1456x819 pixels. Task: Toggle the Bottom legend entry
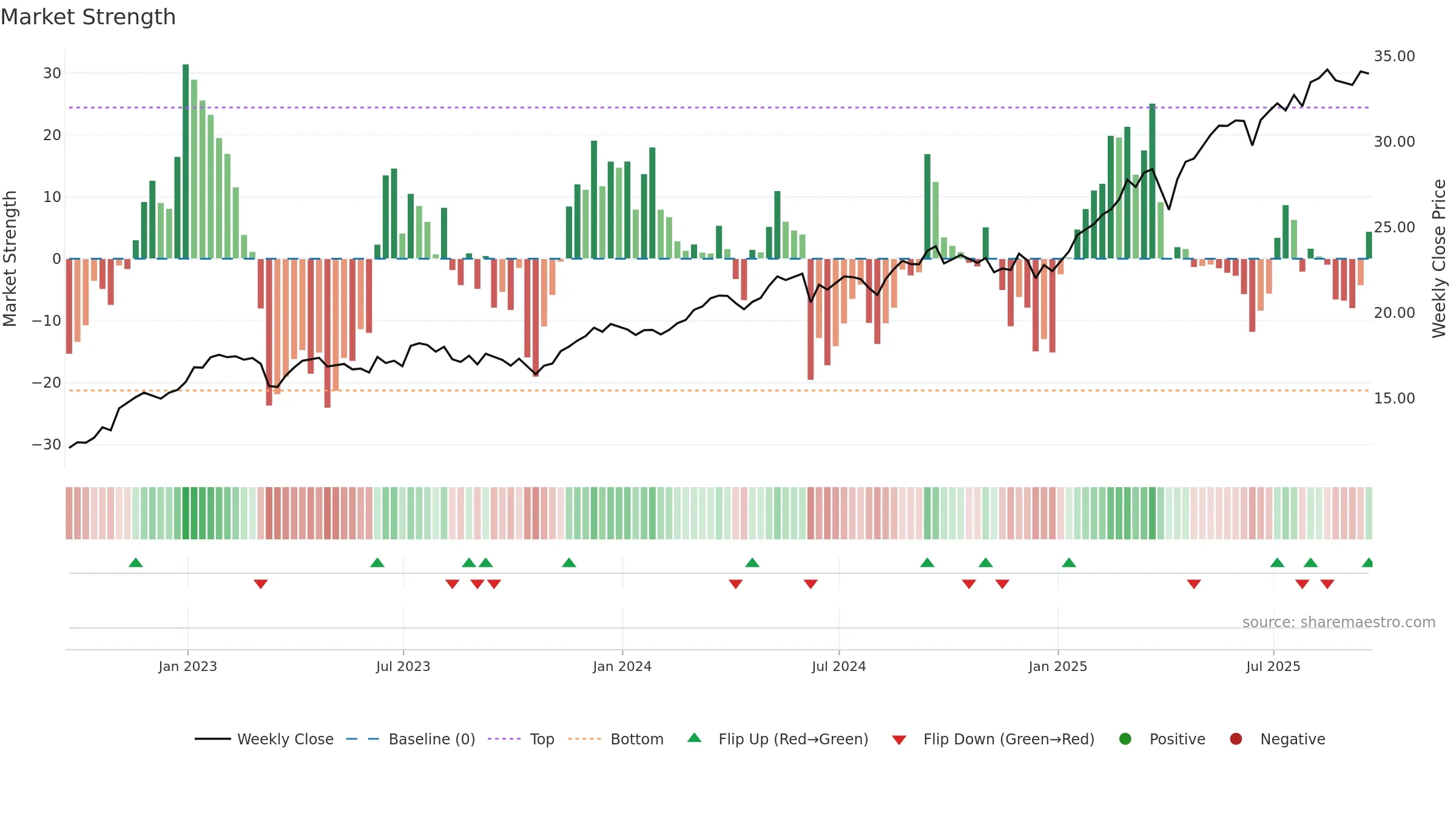point(616,739)
